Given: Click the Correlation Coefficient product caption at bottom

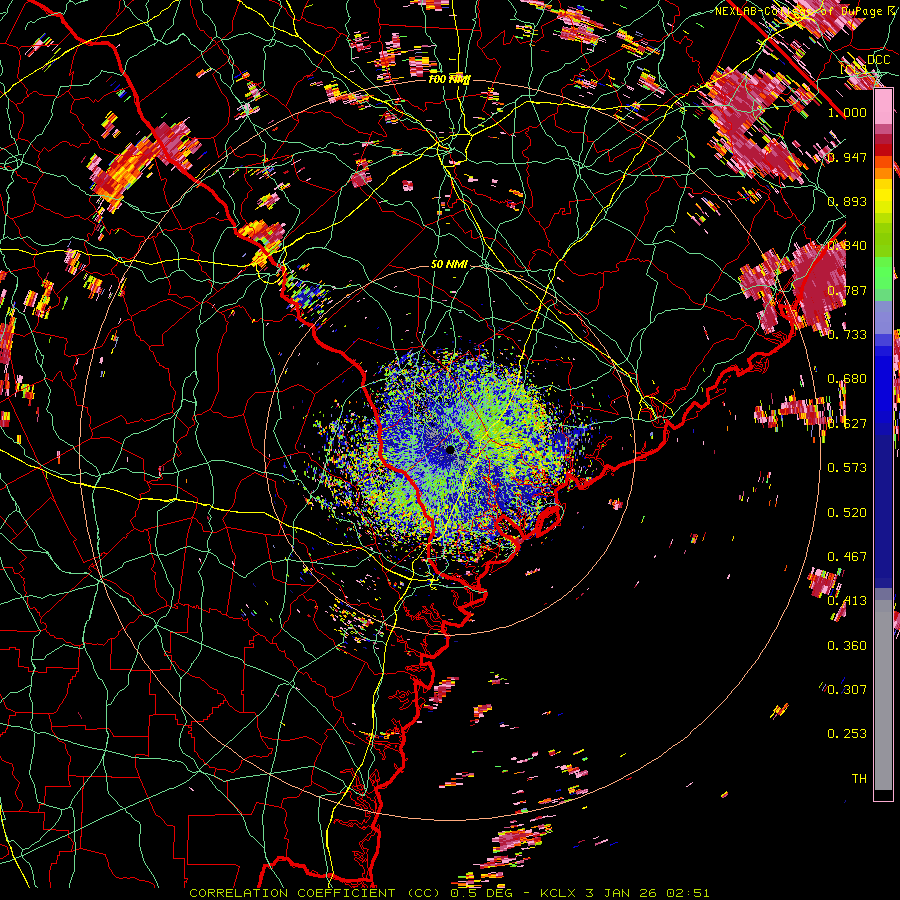Looking at the screenshot, I should 449,893.
